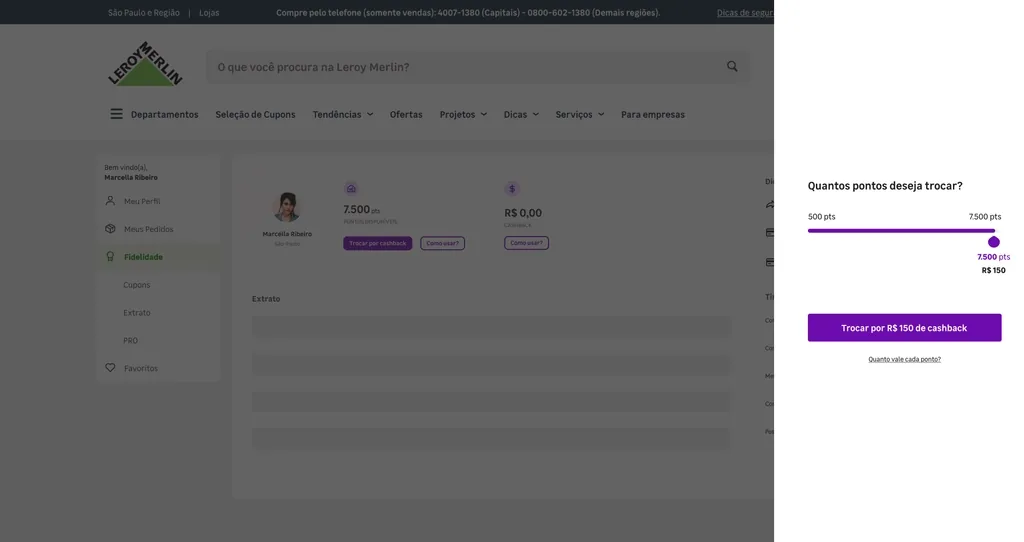Click the search magnifier icon
Screen dimensions: 1024x542
pyautogui.click(x=732, y=66)
